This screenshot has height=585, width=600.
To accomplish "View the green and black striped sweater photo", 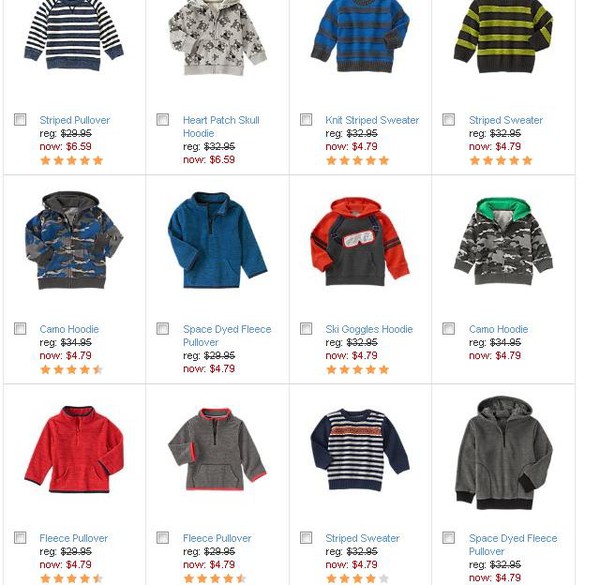I will (503, 36).
